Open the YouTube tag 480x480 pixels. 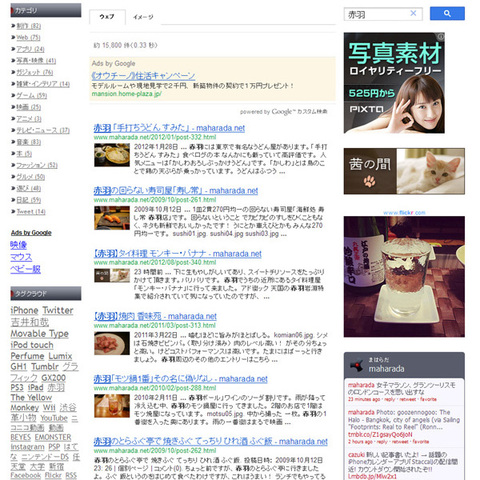[x=54, y=418]
